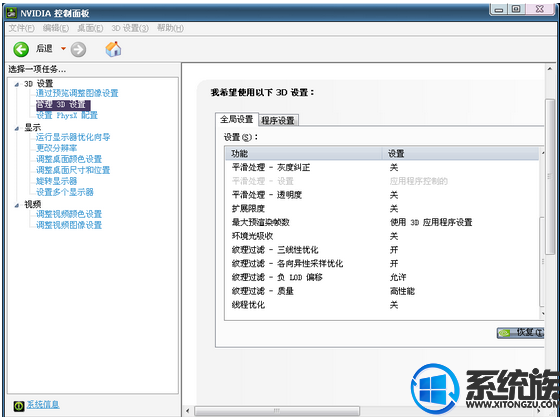Image resolution: width=560 pixels, height=417 pixels.
Task: Select the 纹理过滤 - 质量 row
Action: 382,291
